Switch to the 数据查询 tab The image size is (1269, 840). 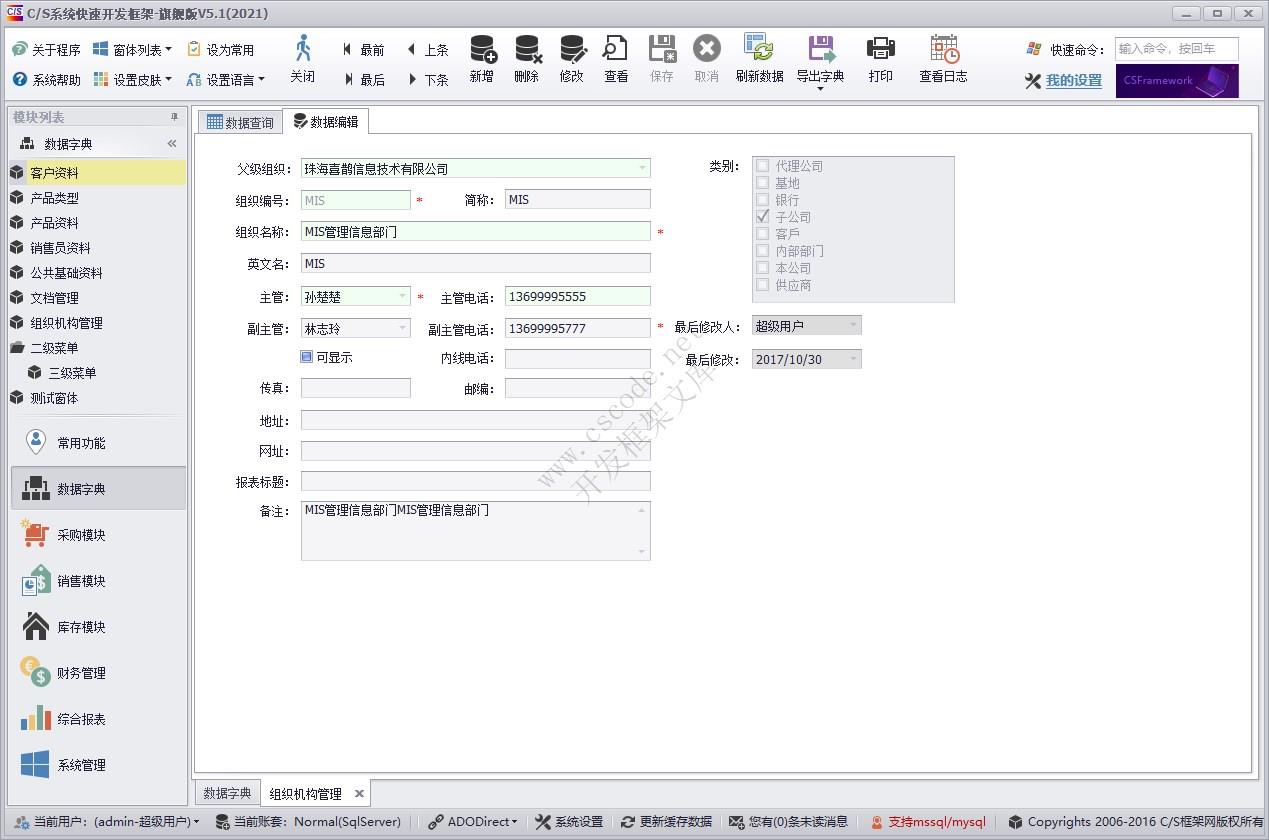coord(241,121)
